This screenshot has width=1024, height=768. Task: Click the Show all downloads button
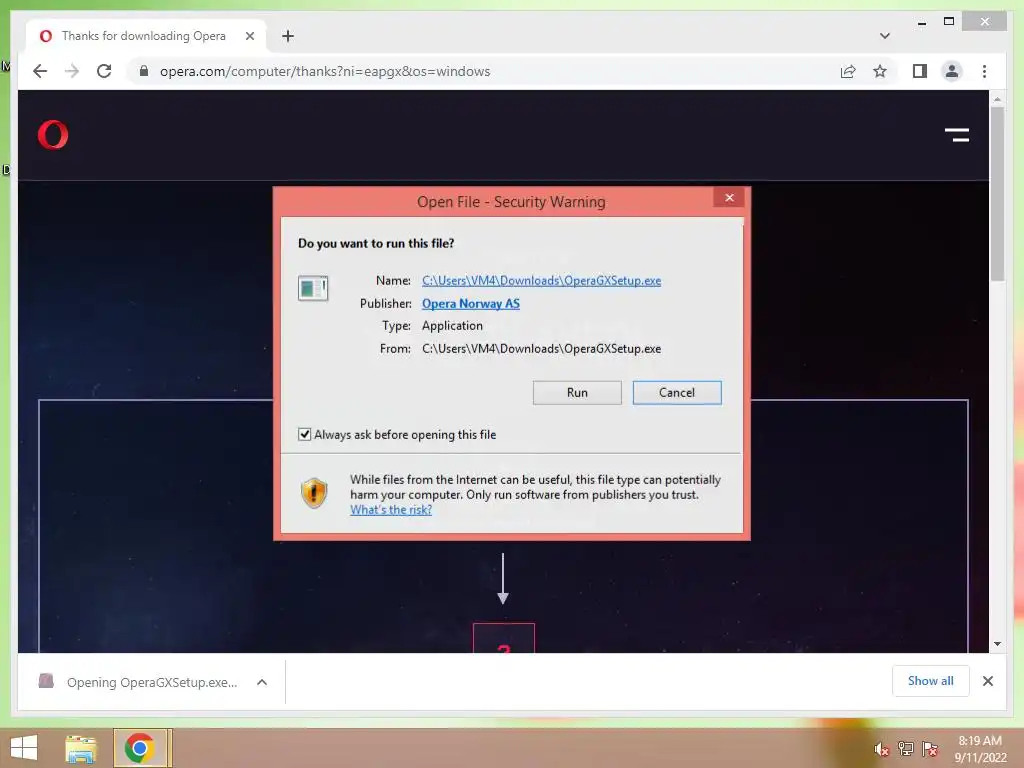[x=931, y=681]
